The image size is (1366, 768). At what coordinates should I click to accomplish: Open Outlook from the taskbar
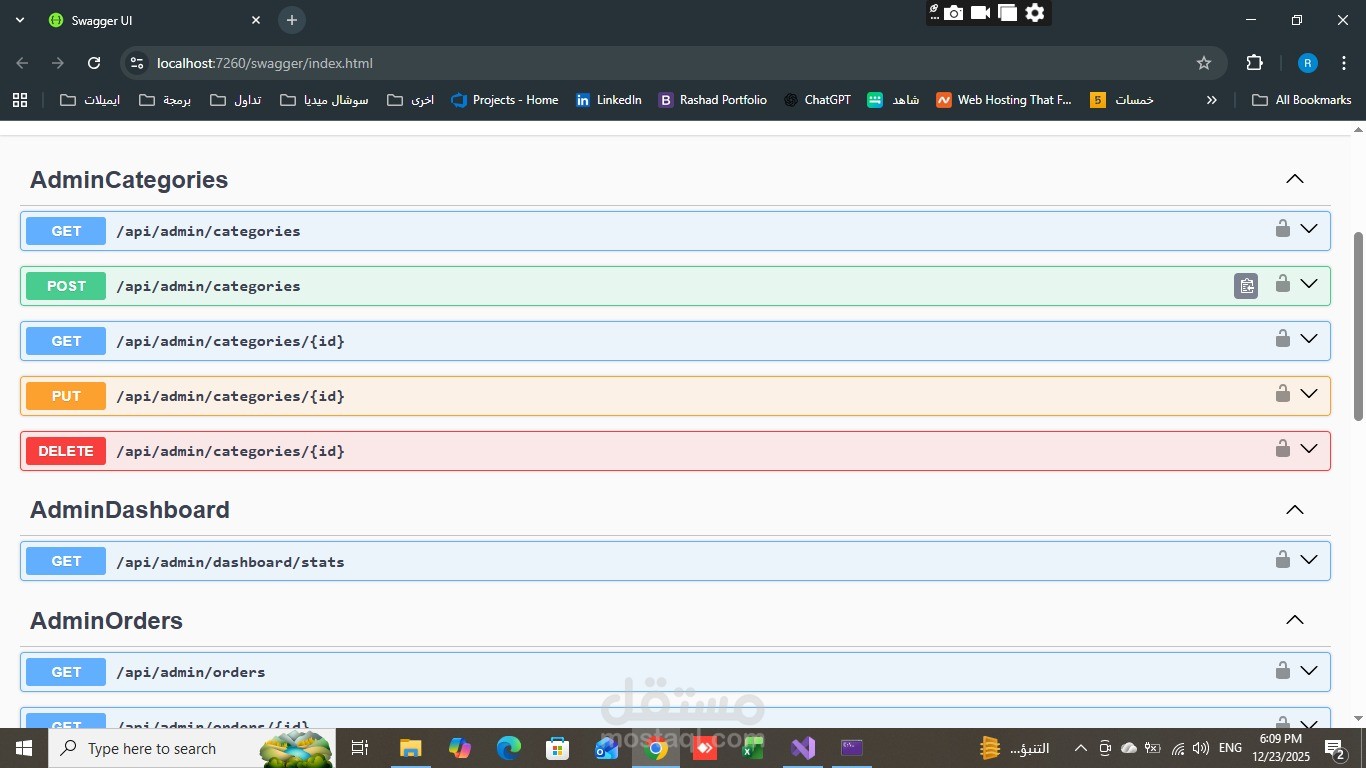point(606,748)
